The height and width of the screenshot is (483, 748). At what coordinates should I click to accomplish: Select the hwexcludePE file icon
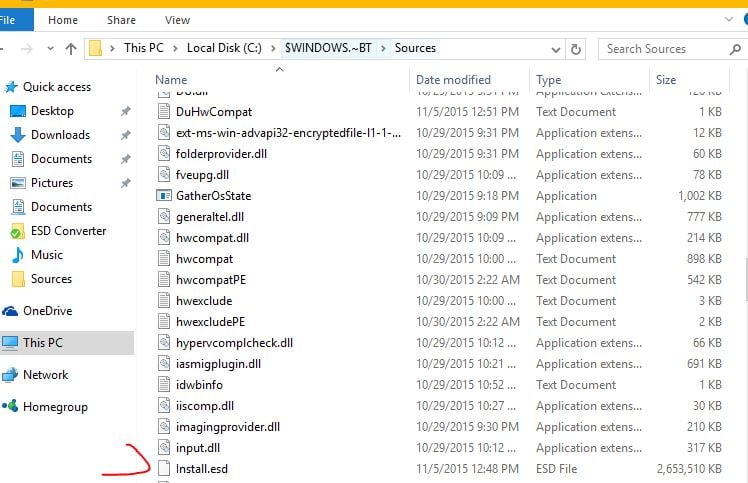pyautogui.click(x=164, y=321)
